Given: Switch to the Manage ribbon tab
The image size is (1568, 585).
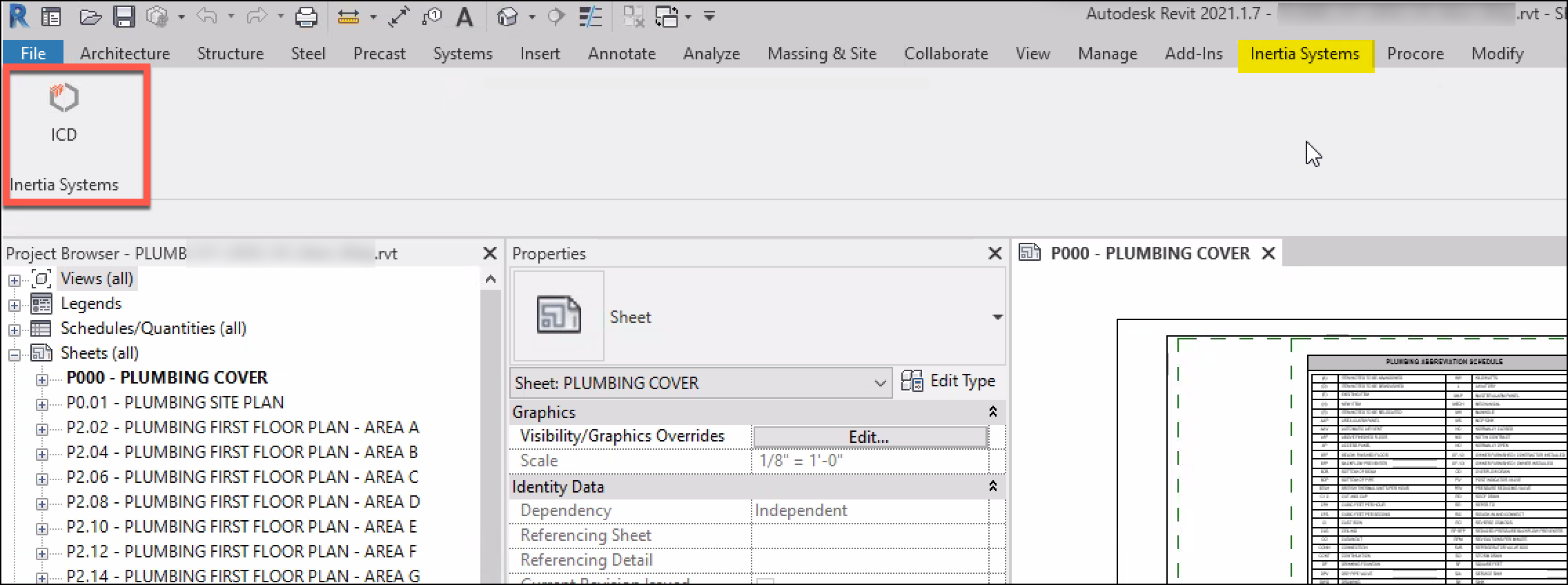Looking at the screenshot, I should coord(1108,54).
